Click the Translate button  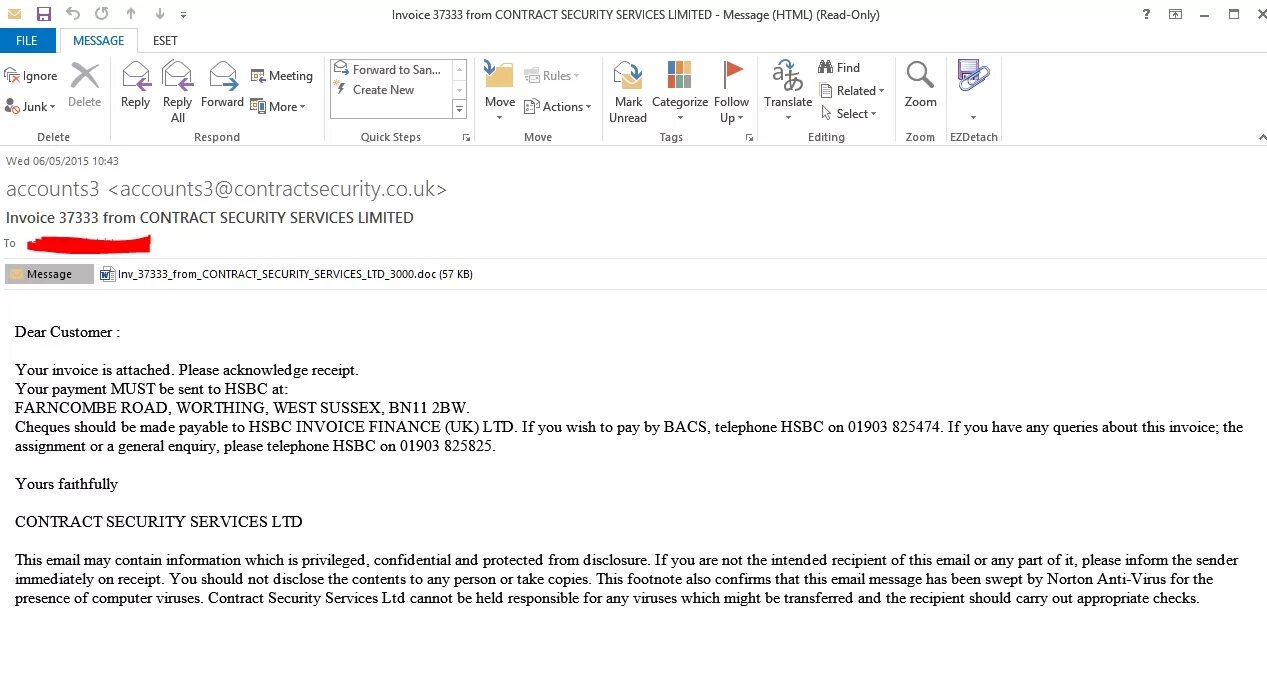tap(788, 92)
